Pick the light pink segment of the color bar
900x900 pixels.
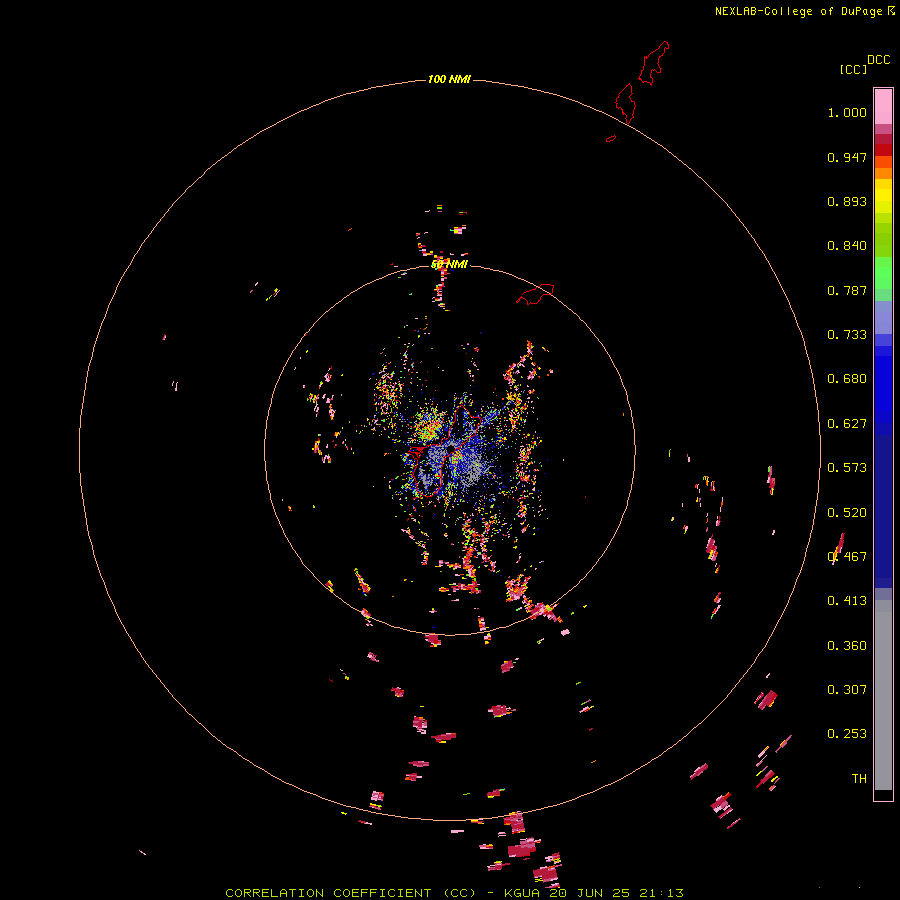coord(883,107)
